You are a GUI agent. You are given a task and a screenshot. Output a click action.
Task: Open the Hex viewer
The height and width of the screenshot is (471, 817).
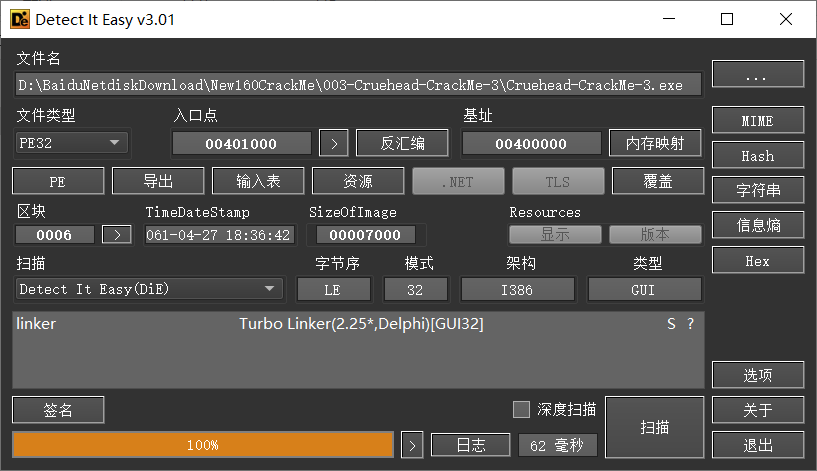pos(758,260)
